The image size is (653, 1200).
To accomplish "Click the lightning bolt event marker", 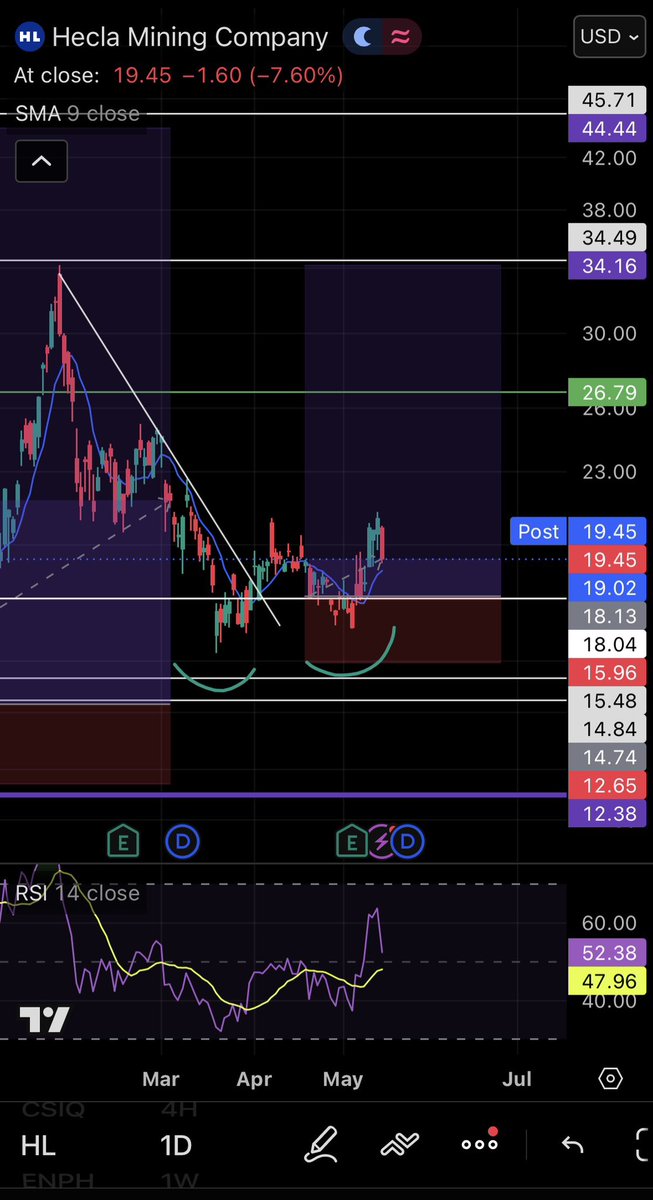I will click(380, 842).
